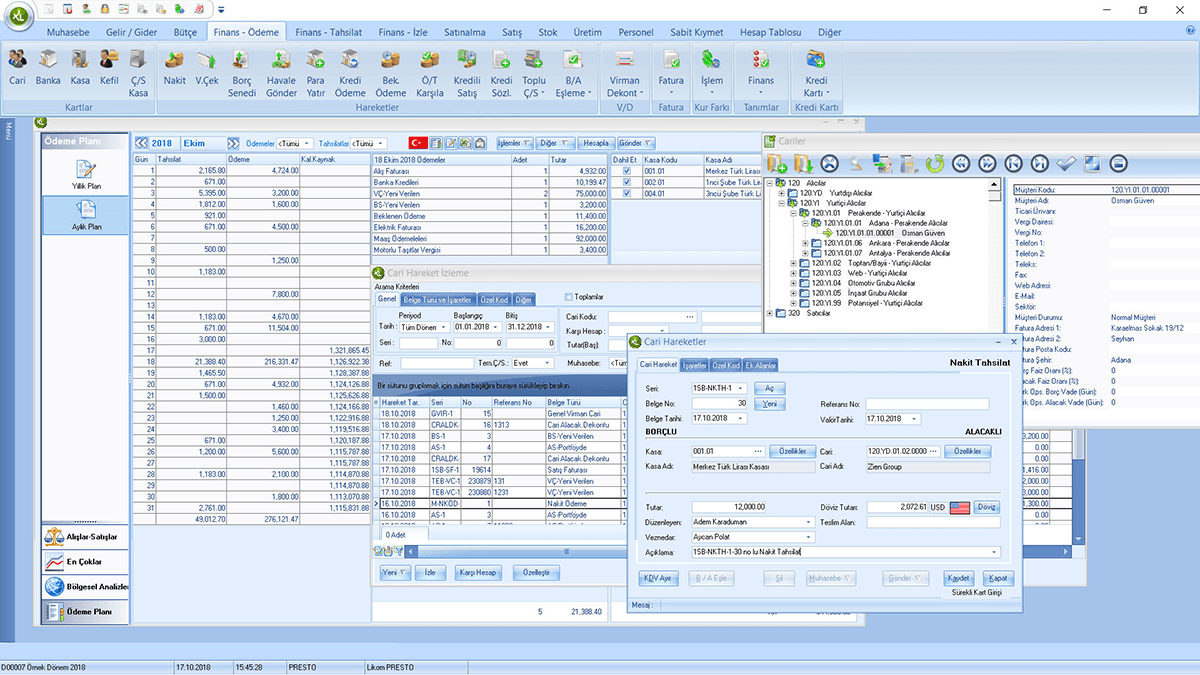
Task: Expand the 320 Satıcılar tree node
Action: pyautogui.click(x=770, y=313)
